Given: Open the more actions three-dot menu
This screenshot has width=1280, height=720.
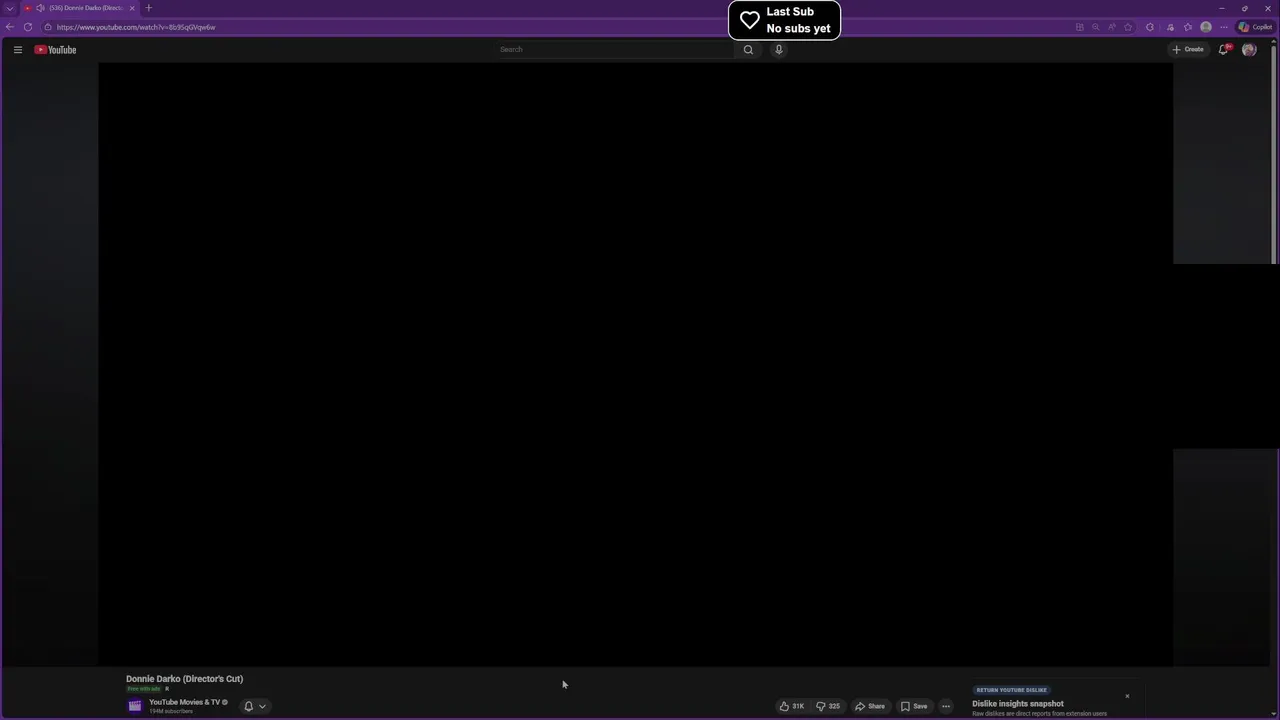Looking at the screenshot, I should 946,706.
